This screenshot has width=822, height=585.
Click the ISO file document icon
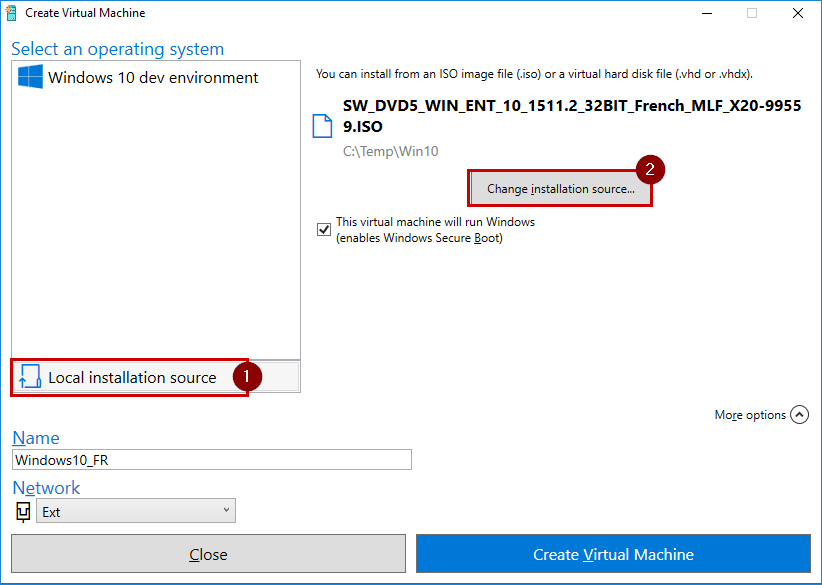(x=322, y=126)
